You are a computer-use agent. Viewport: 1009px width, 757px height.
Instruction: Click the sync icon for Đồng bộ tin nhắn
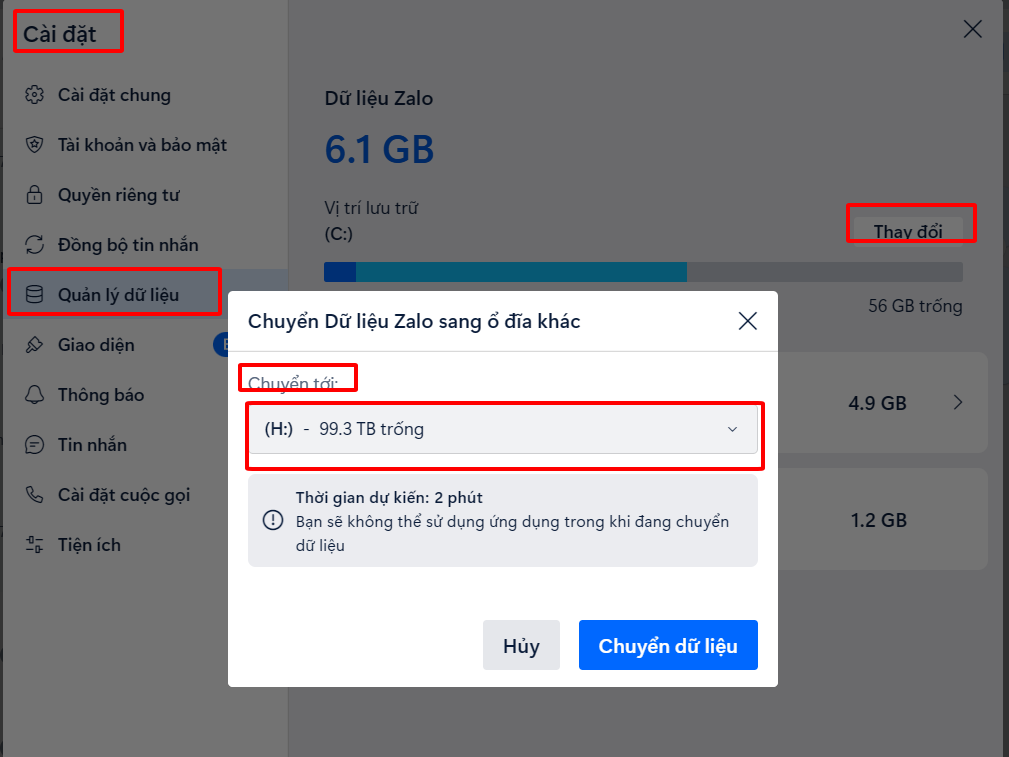[35, 245]
